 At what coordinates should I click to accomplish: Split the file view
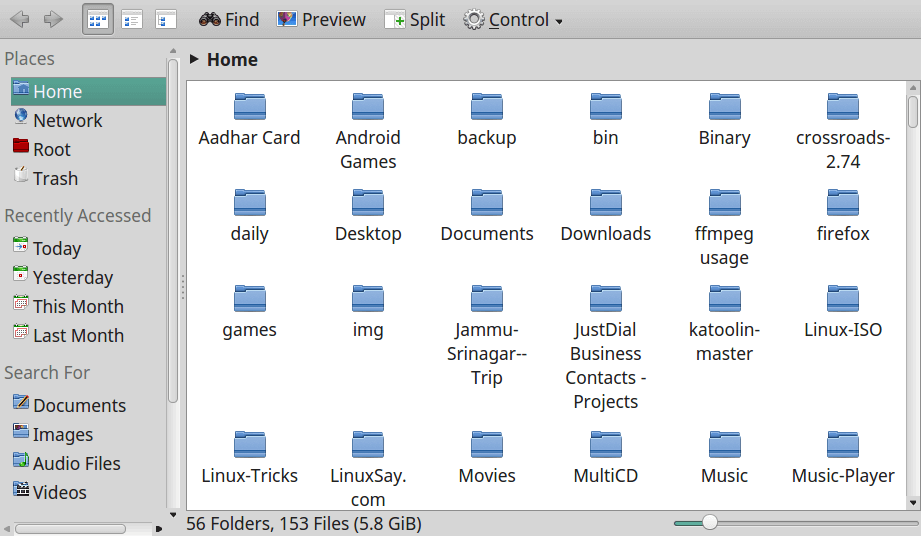[415, 19]
